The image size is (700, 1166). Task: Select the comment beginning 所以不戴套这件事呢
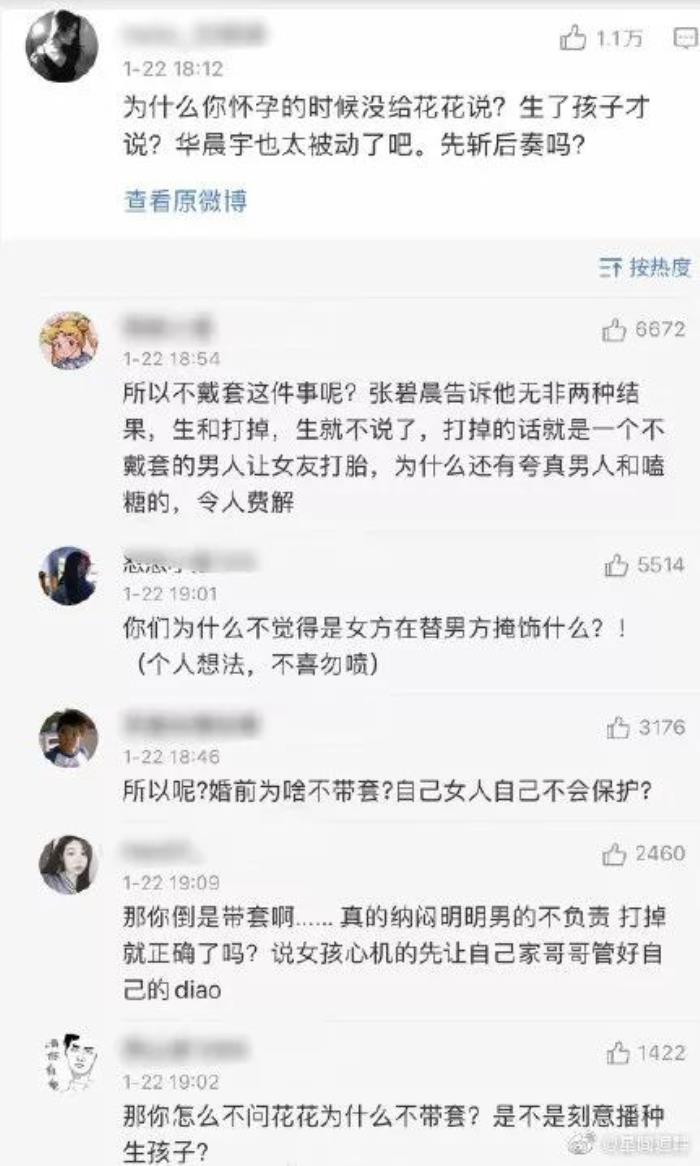coord(394,448)
